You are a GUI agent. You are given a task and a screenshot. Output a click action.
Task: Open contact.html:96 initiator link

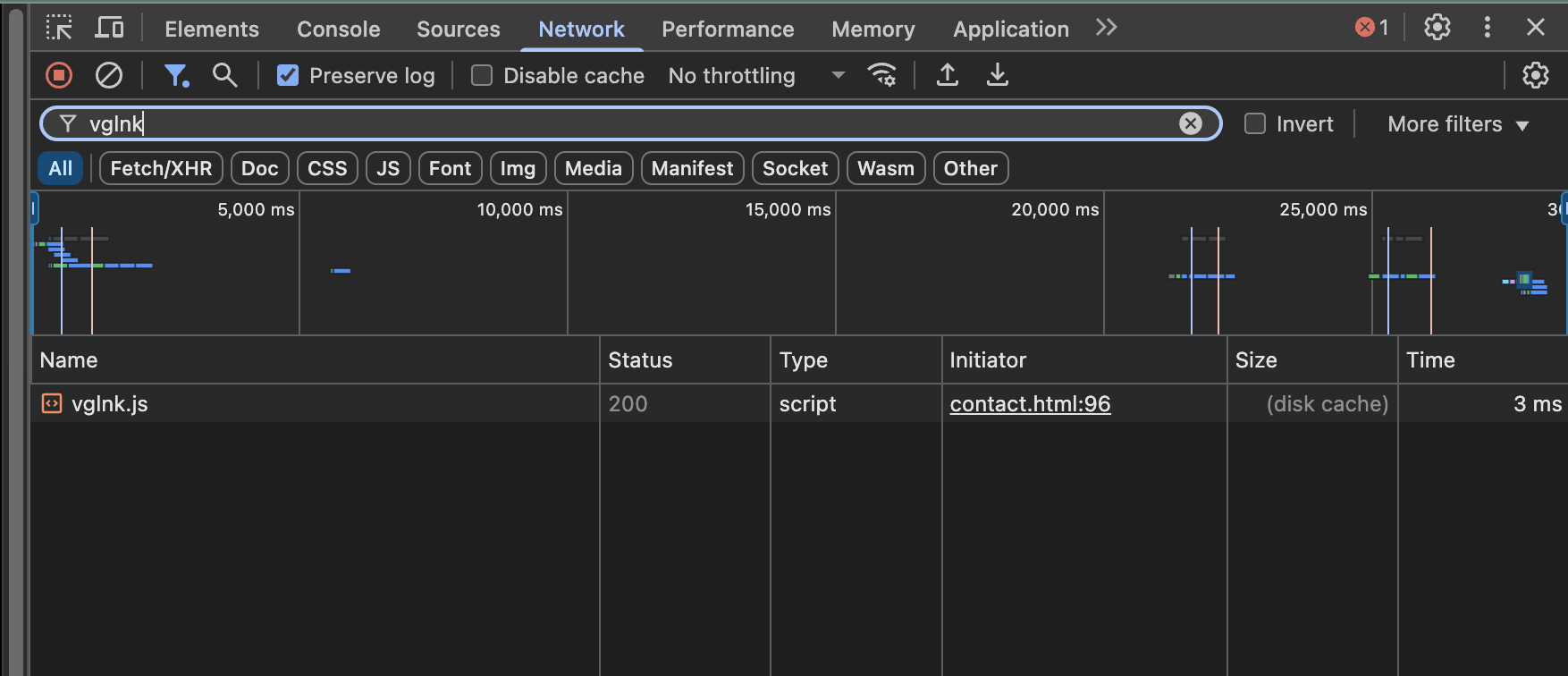pyautogui.click(x=1030, y=404)
